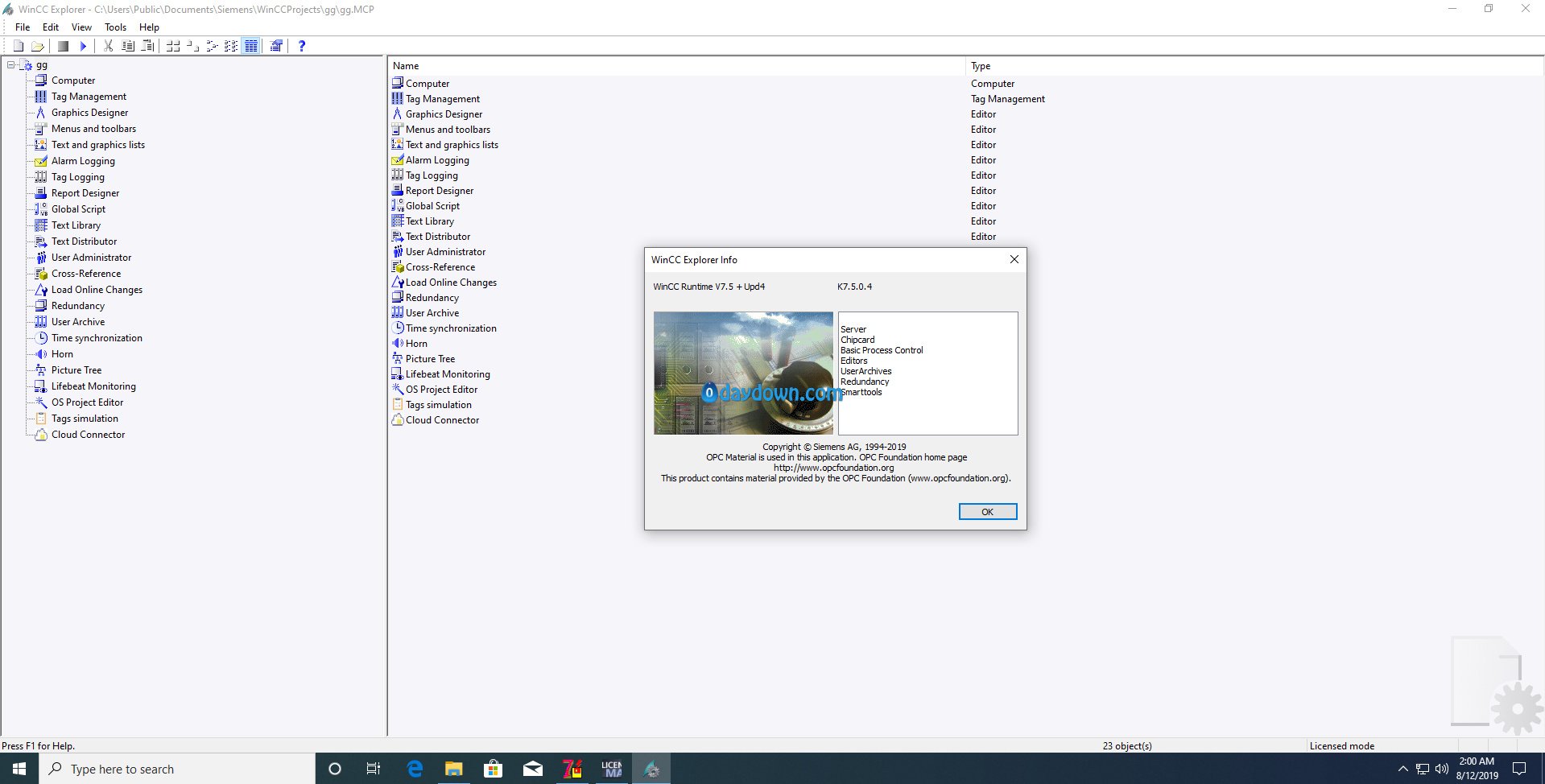Viewport: 1545px width, 784px height.
Task: Select Computer in the left tree
Action: click(73, 80)
